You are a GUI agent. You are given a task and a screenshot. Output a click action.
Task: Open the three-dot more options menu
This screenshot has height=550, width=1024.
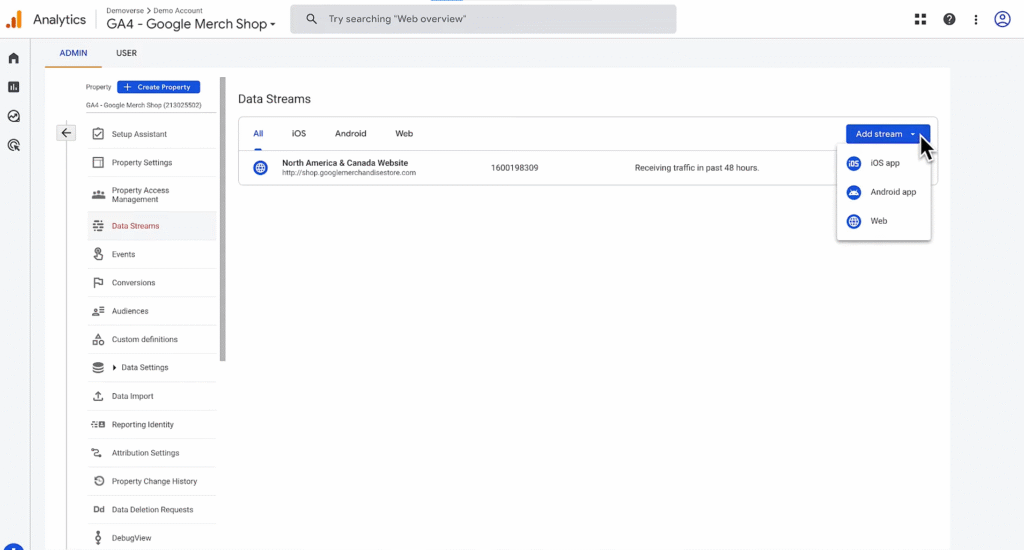click(976, 20)
